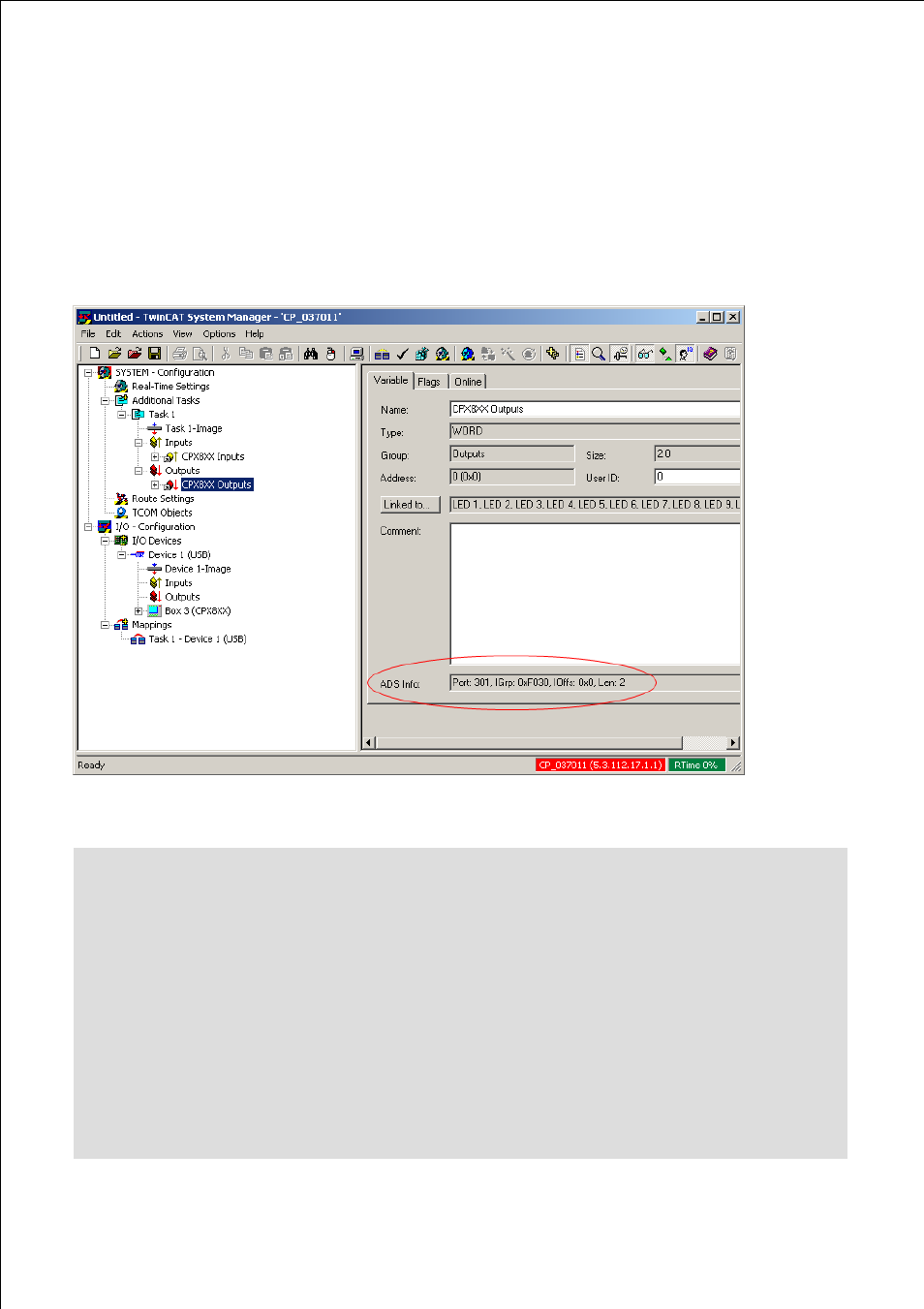This screenshot has height=1309, width=924.
Task: Collapse the SYSTEM - Configuration node
Action: [x=88, y=372]
